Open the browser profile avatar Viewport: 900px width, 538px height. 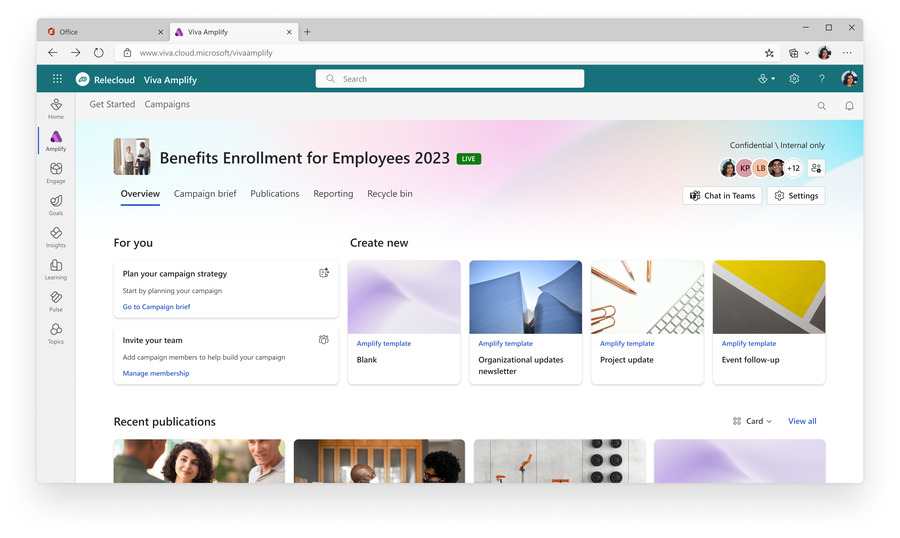tap(824, 53)
